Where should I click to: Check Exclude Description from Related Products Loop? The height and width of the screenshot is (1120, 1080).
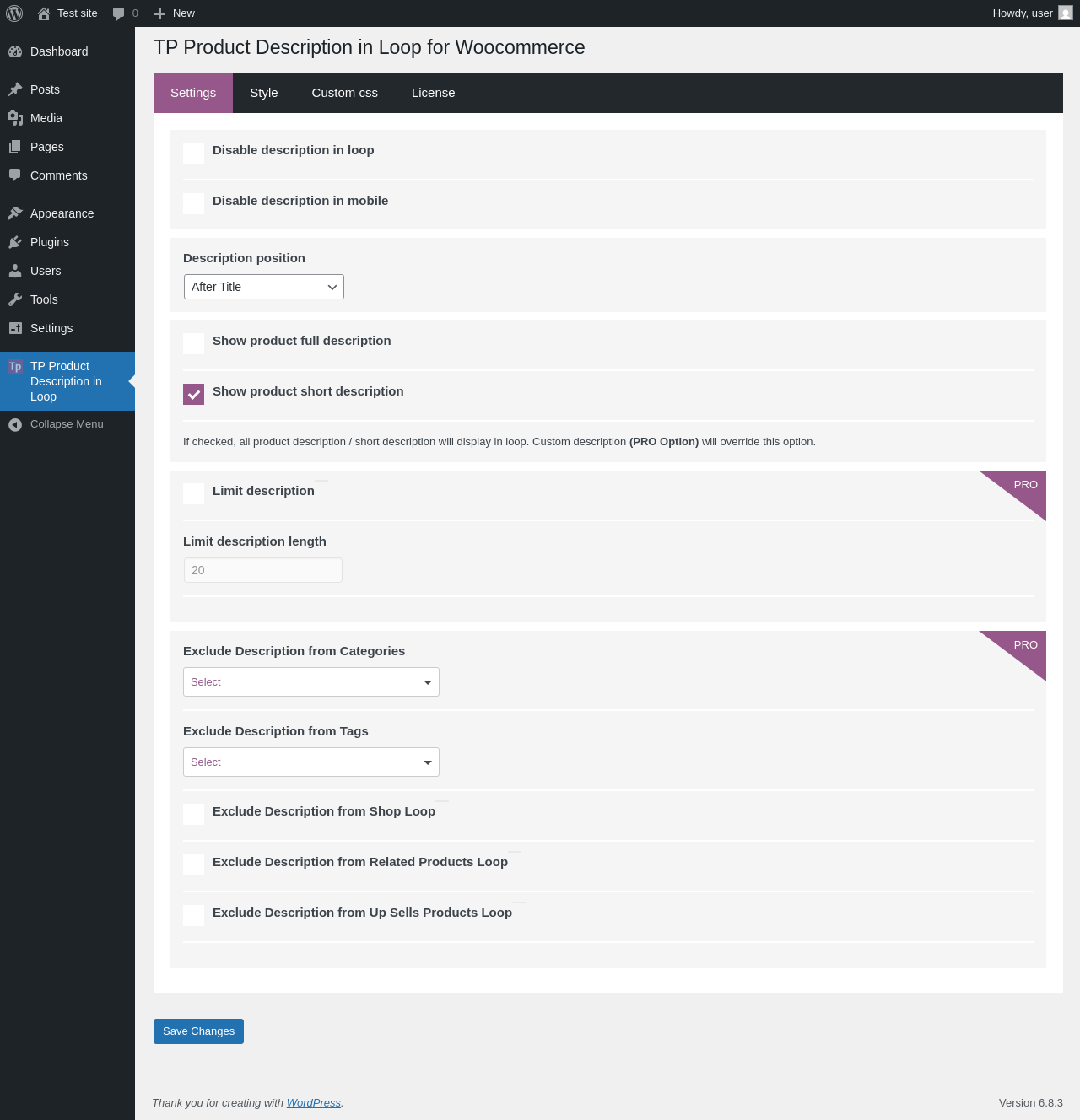tap(194, 864)
